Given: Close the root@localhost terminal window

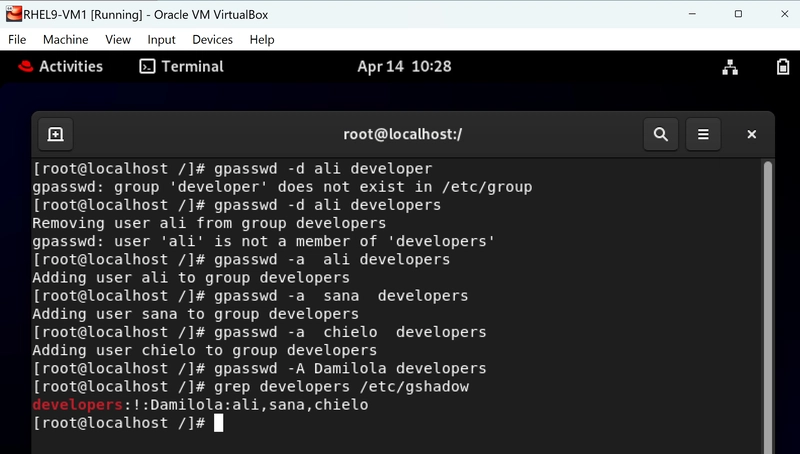Looking at the screenshot, I should coord(752,134).
